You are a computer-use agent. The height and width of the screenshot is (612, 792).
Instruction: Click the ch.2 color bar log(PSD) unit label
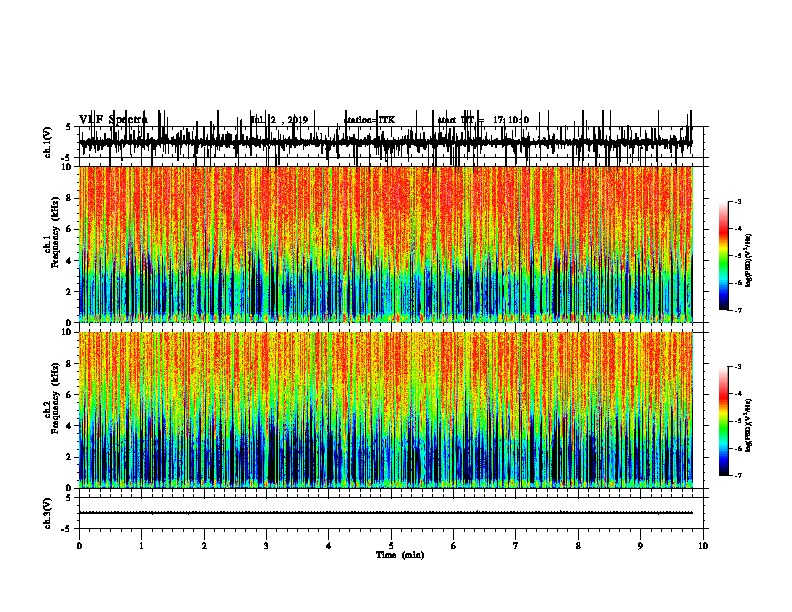(x=749, y=425)
